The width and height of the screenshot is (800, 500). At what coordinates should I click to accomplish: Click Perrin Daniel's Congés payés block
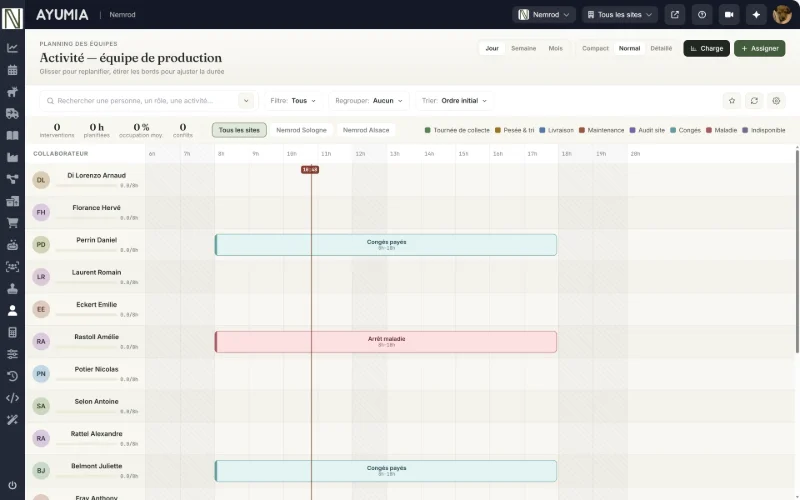coord(386,245)
